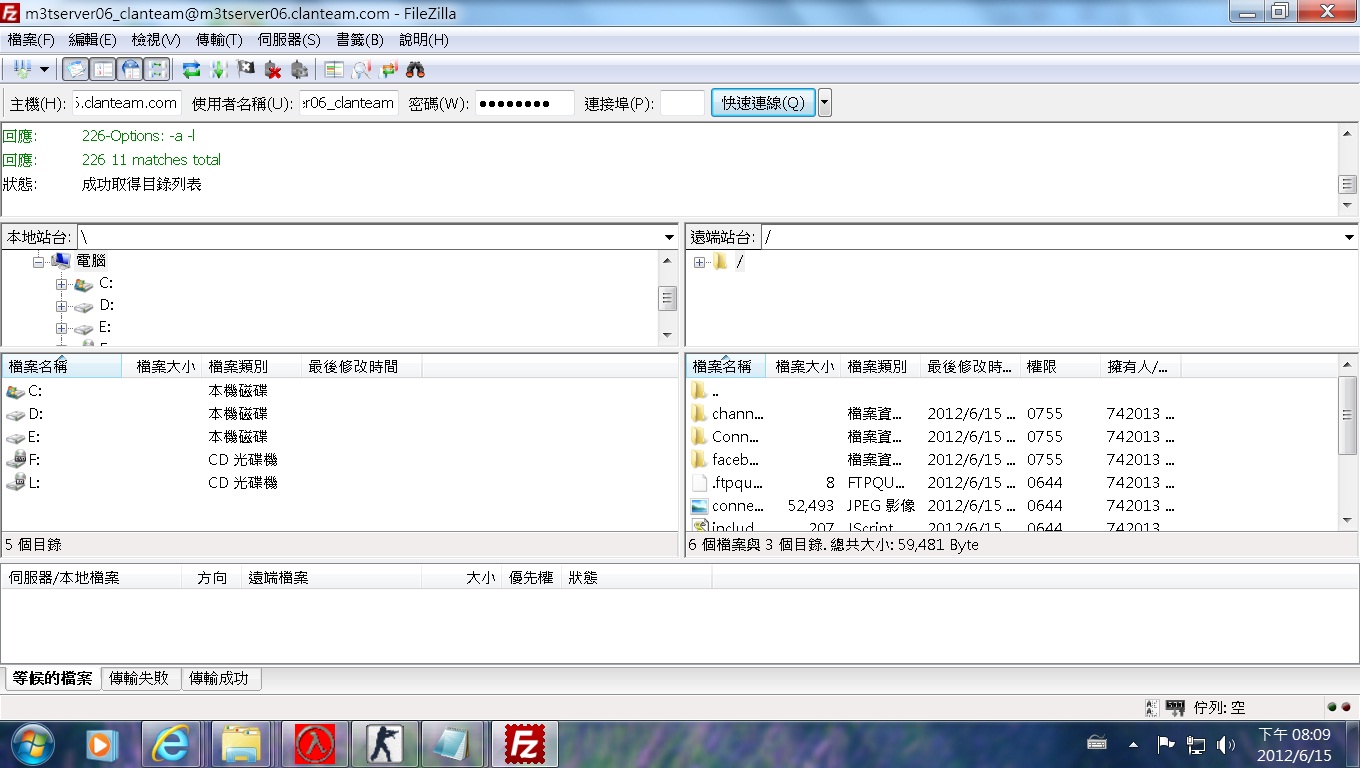
Task: Toggle the transfer queue display
Action: coord(157,69)
